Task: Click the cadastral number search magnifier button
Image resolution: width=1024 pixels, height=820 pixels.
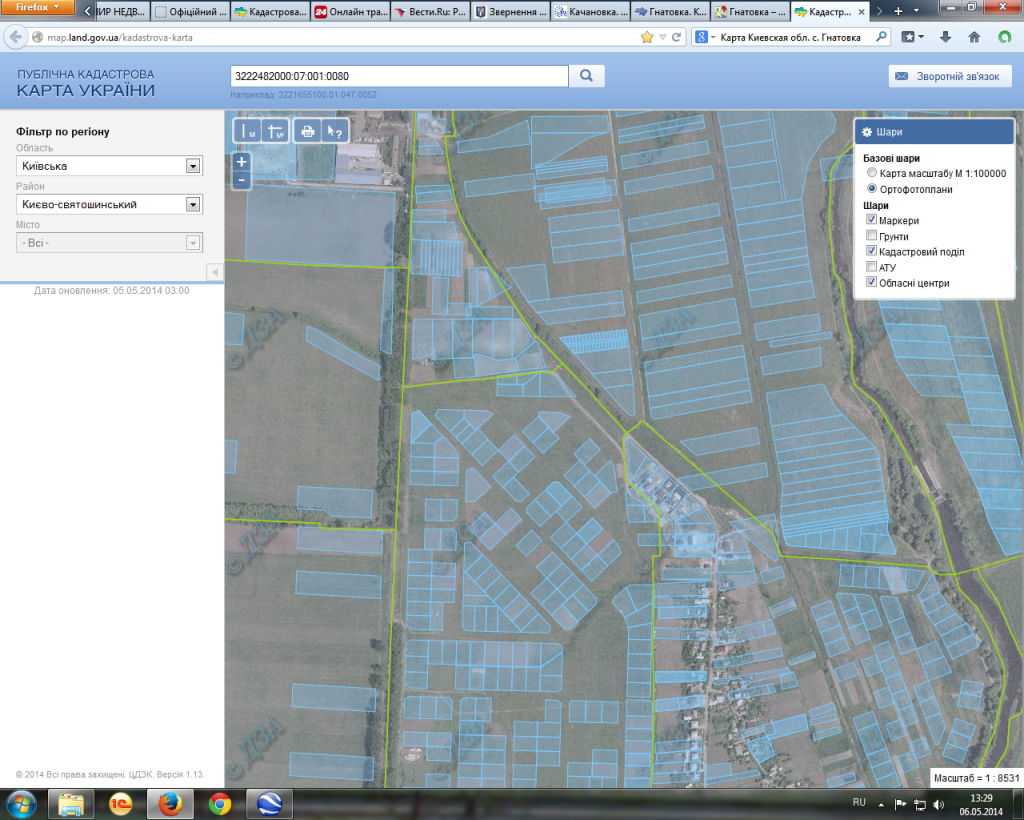Action: click(587, 76)
